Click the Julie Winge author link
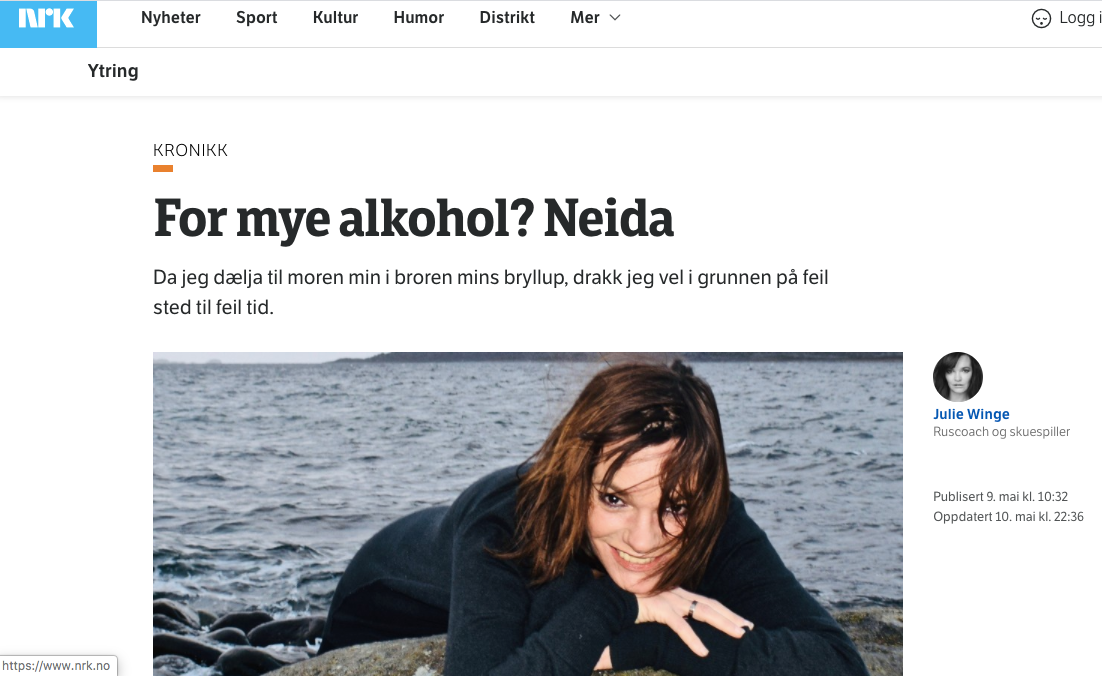The image size is (1102, 676). pyautogui.click(x=971, y=414)
